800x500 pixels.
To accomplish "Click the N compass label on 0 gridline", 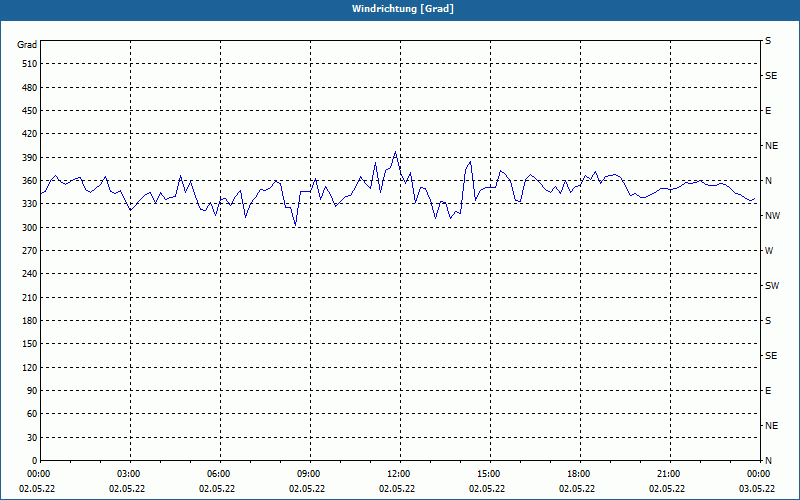I will [x=768, y=461].
